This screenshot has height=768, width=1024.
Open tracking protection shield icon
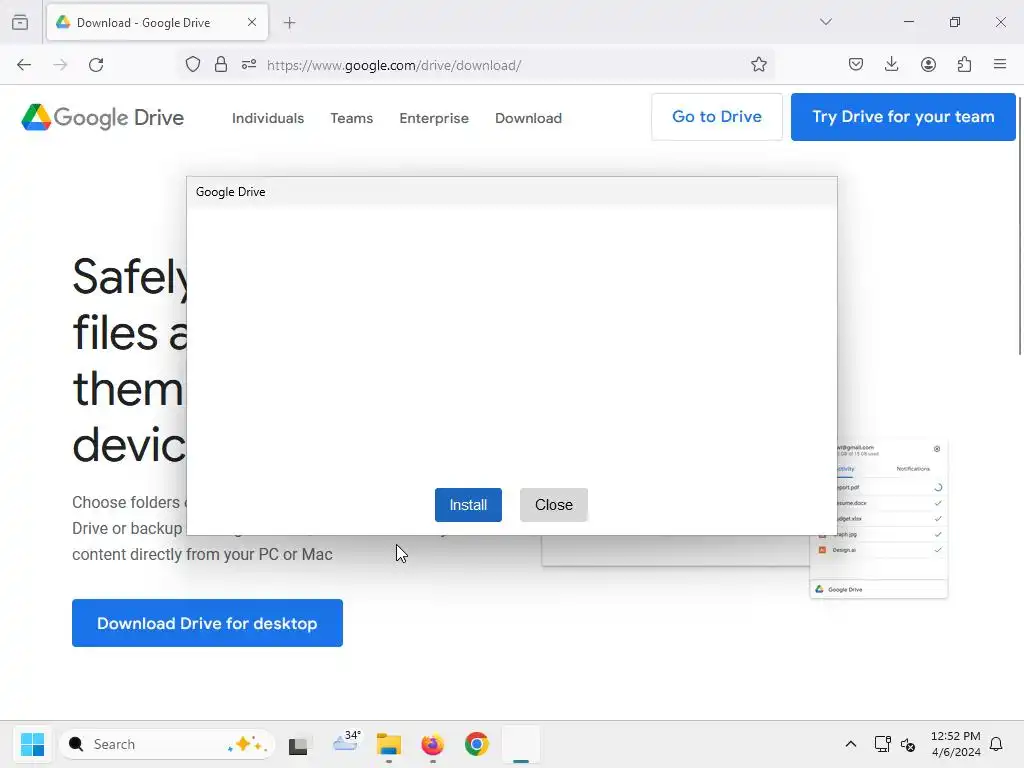[x=193, y=65]
